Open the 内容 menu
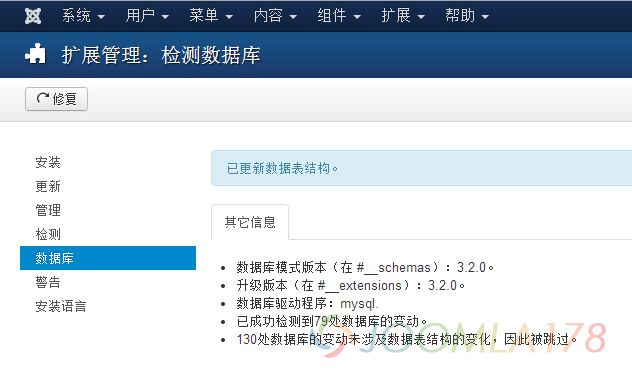Image resolution: width=632 pixels, height=378 pixels. click(x=275, y=16)
